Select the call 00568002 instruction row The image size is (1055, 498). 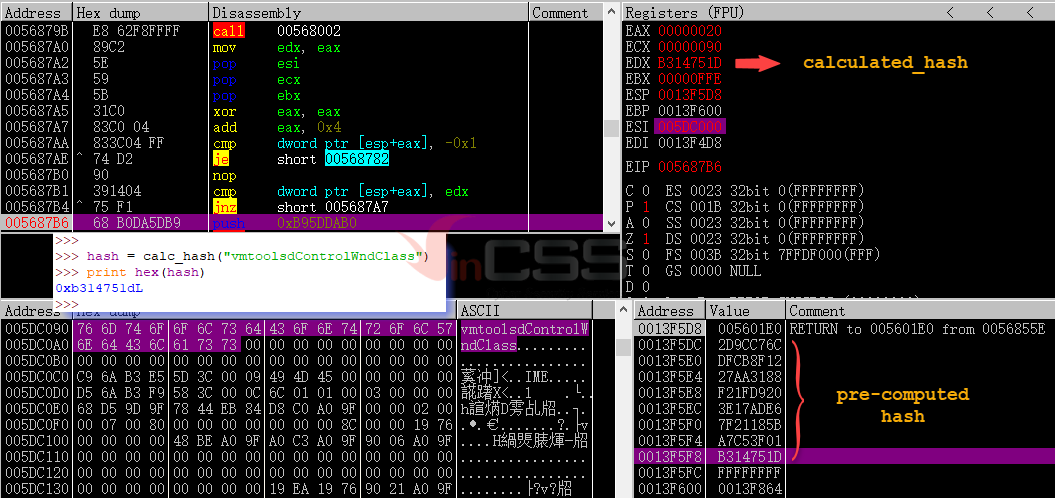301,31
